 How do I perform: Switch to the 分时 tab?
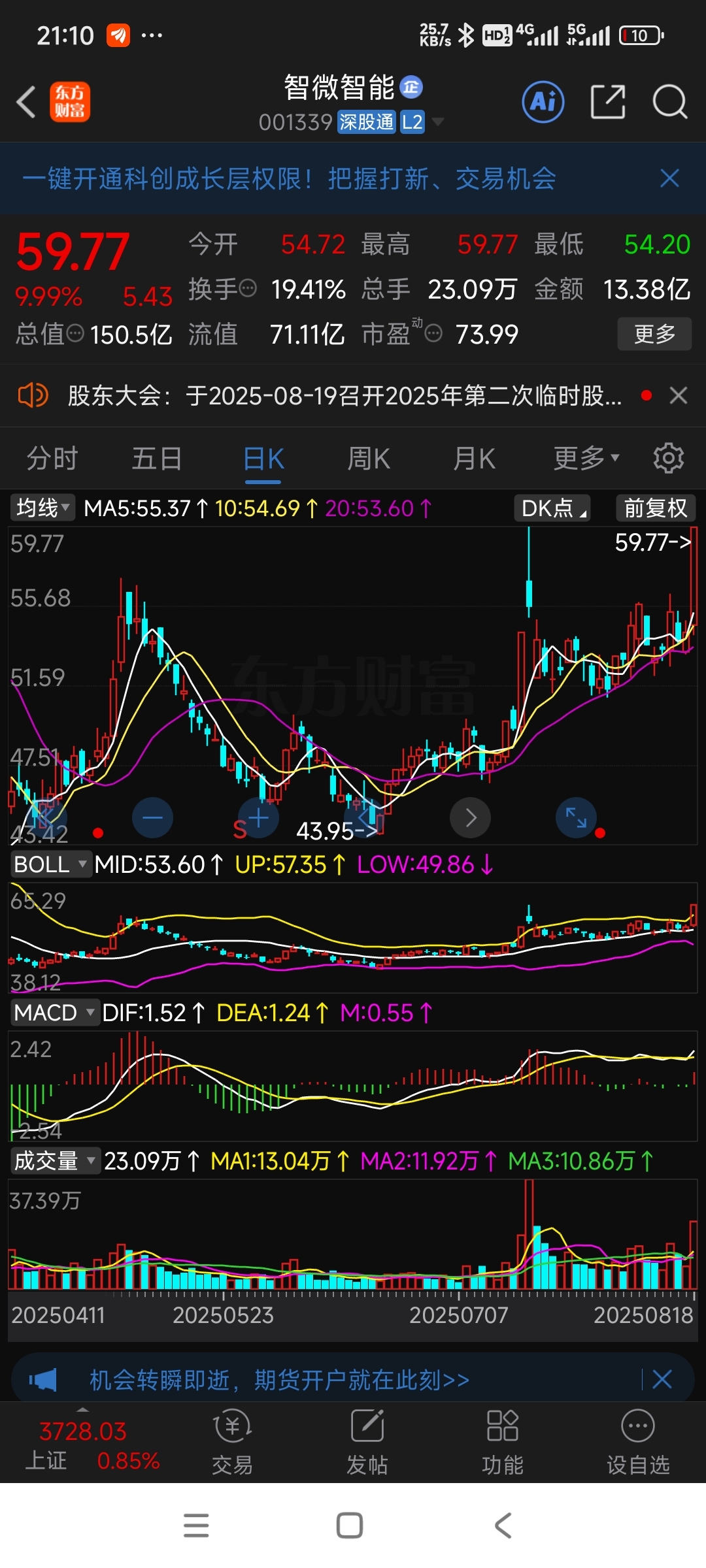52,459
